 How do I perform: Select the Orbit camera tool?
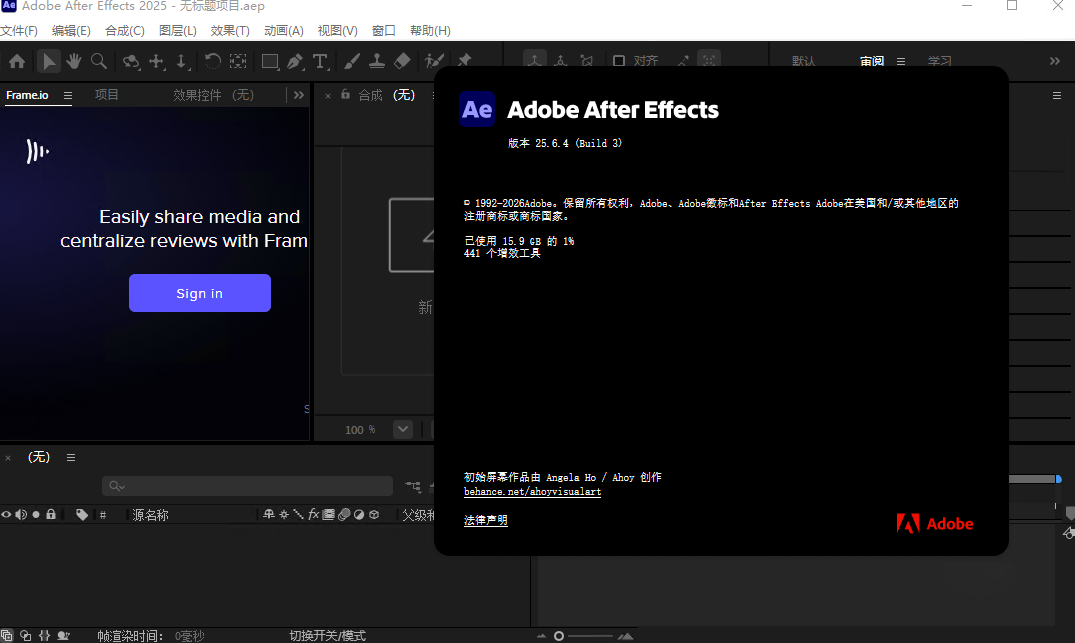pyautogui.click(x=131, y=62)
